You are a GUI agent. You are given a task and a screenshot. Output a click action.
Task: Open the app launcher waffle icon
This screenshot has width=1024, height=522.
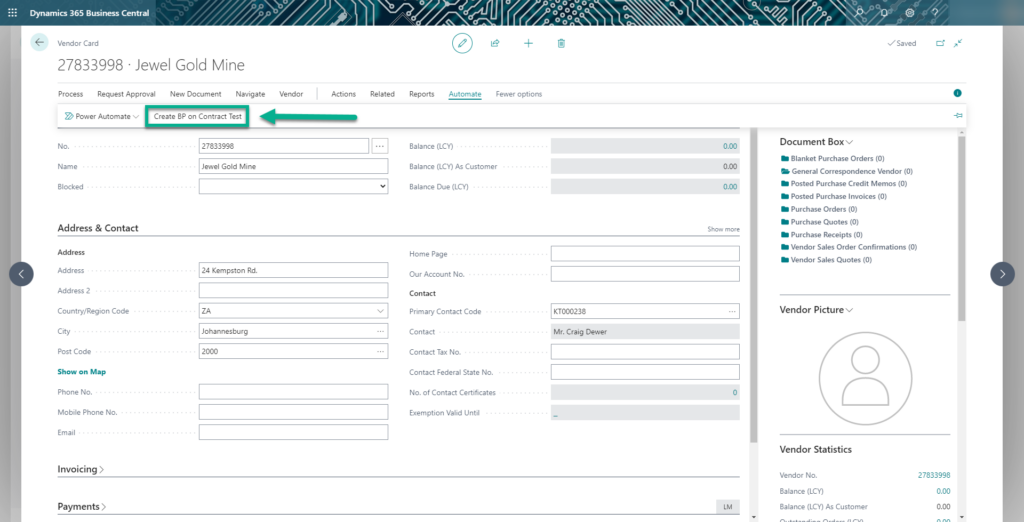coord(12,12)
